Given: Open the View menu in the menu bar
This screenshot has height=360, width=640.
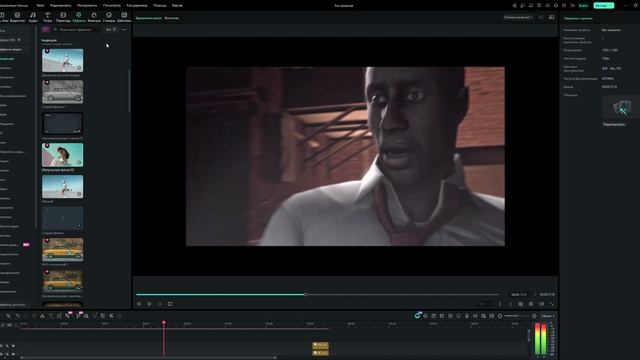Looking at the screenshot, I should [111, 5].
